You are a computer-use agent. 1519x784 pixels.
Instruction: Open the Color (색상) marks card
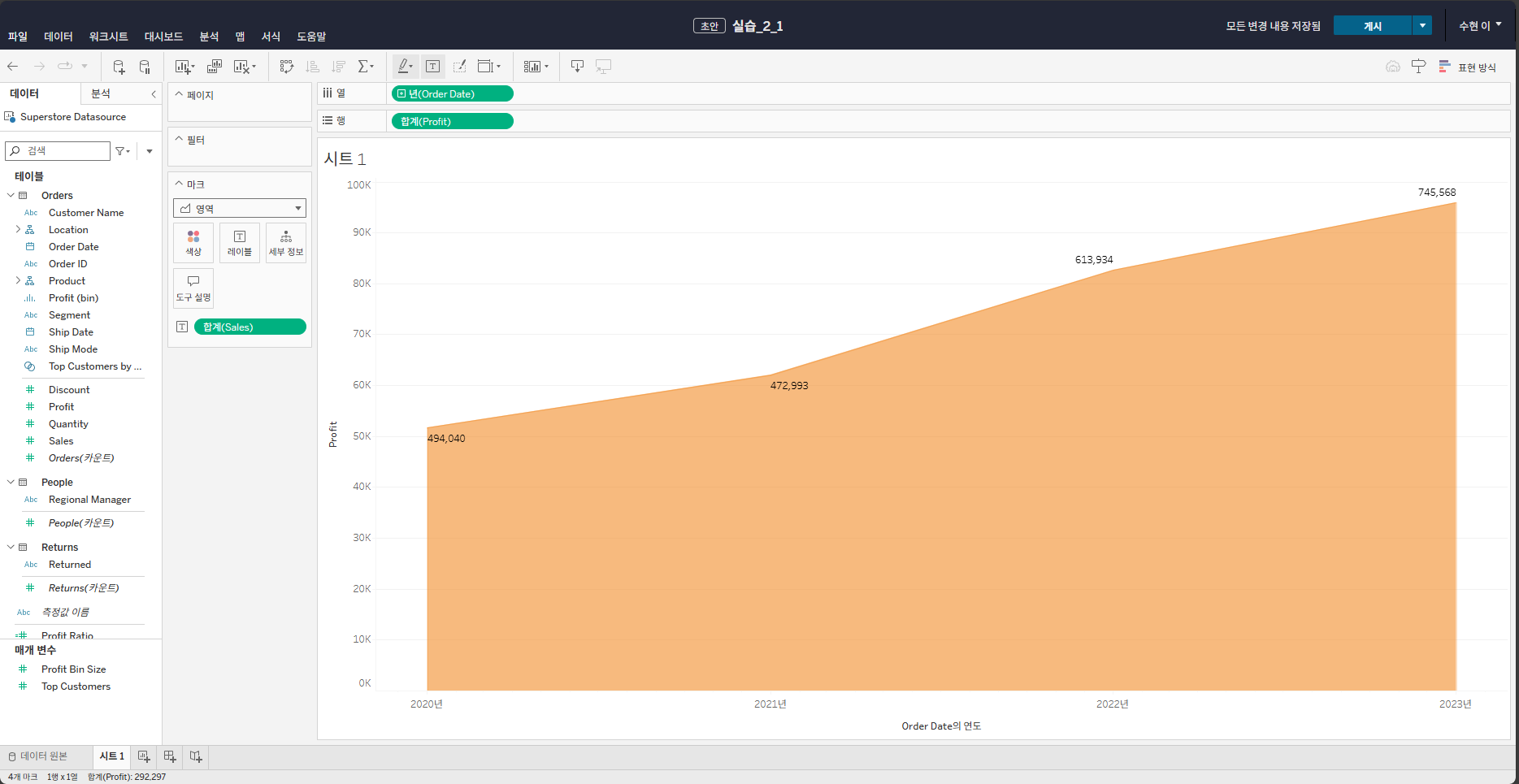[193, 243]
